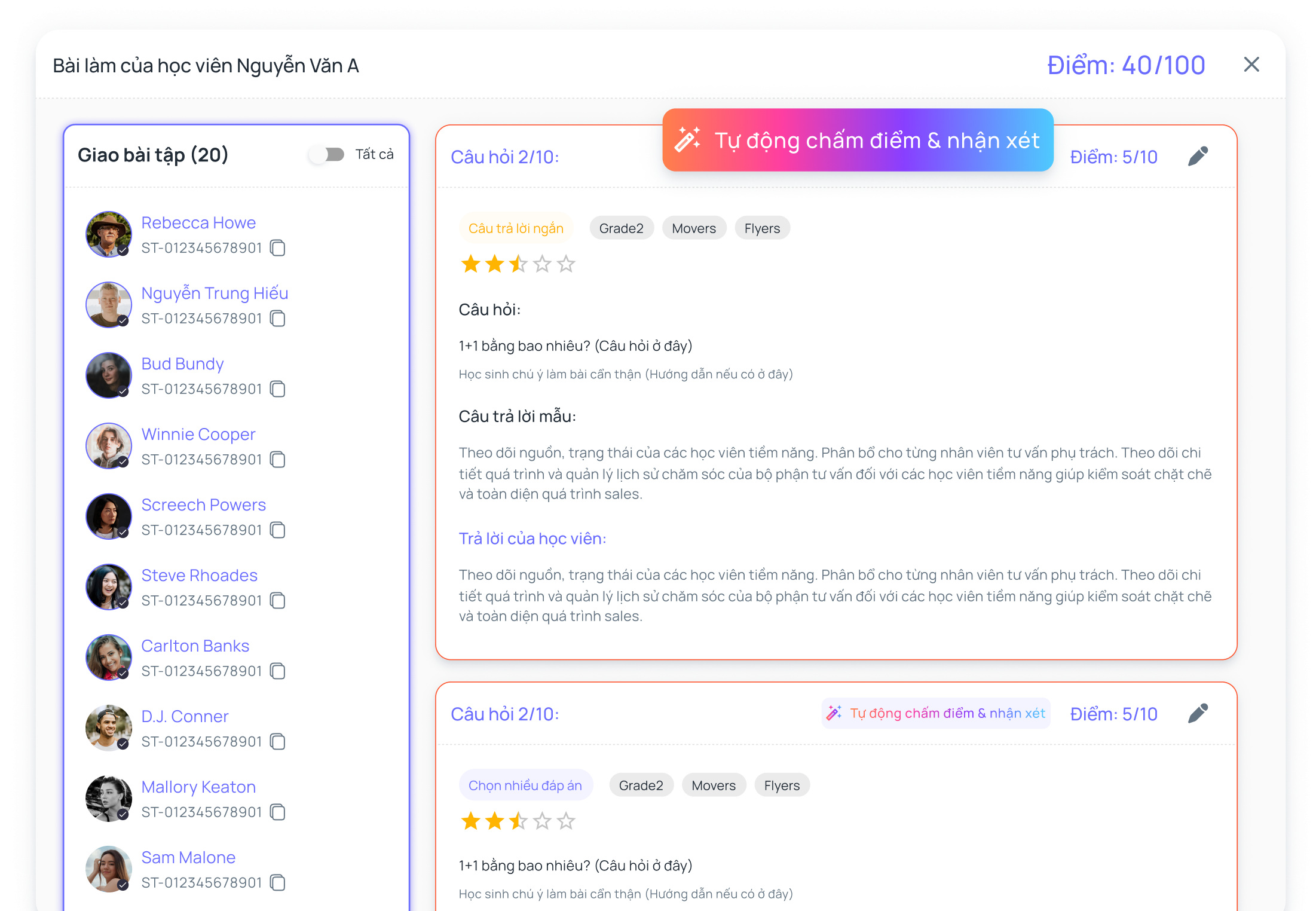Click the Câu trả lời ngắn tag

(516, 228)
